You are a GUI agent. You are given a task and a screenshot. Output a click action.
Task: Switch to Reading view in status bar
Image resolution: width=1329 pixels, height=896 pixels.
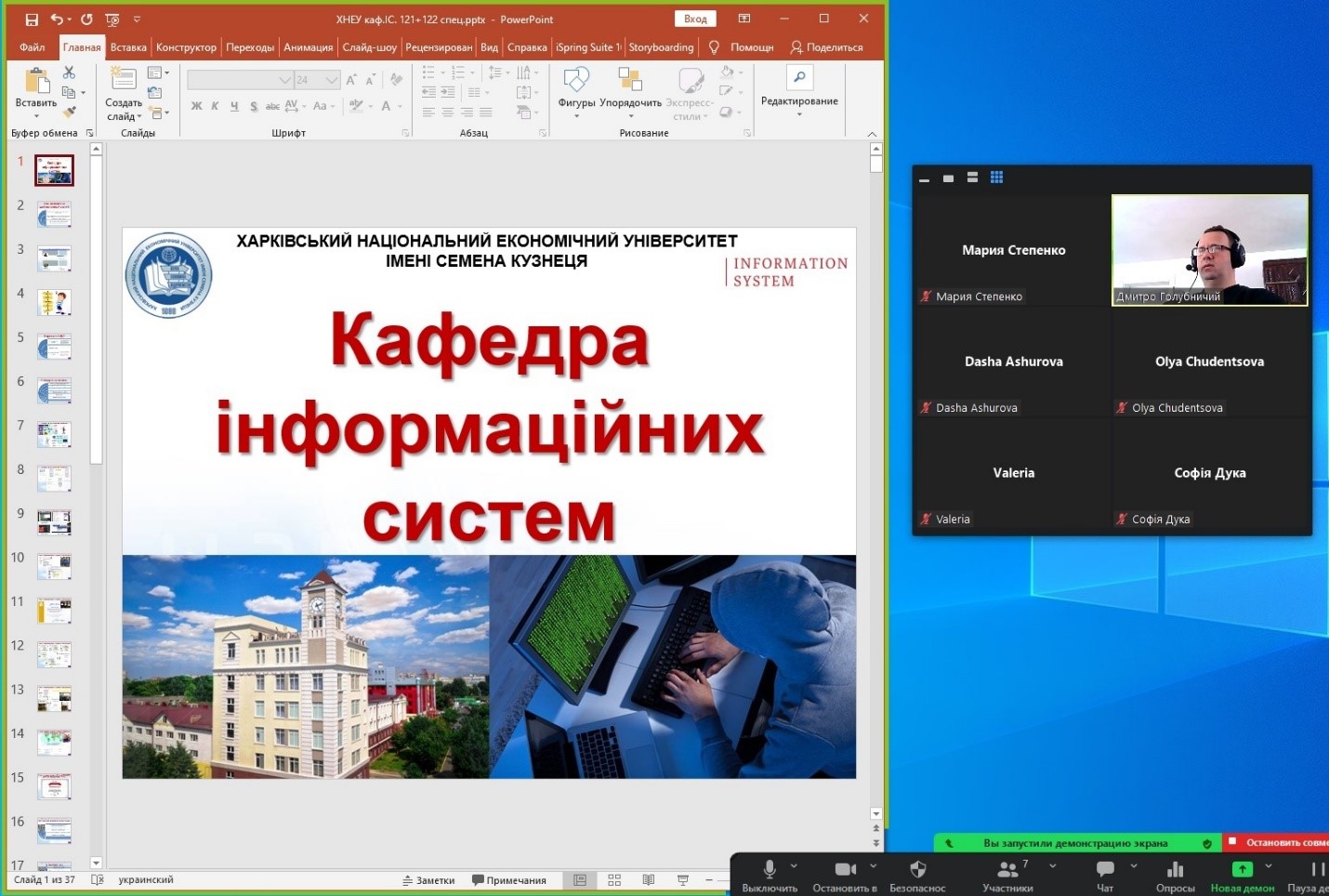point(649,879)
